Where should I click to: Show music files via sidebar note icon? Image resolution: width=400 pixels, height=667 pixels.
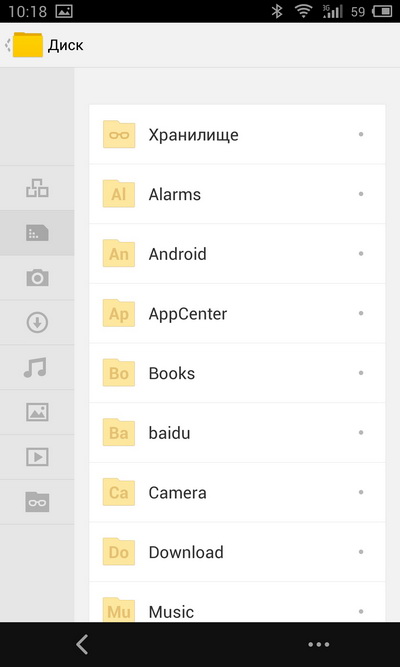35,368
